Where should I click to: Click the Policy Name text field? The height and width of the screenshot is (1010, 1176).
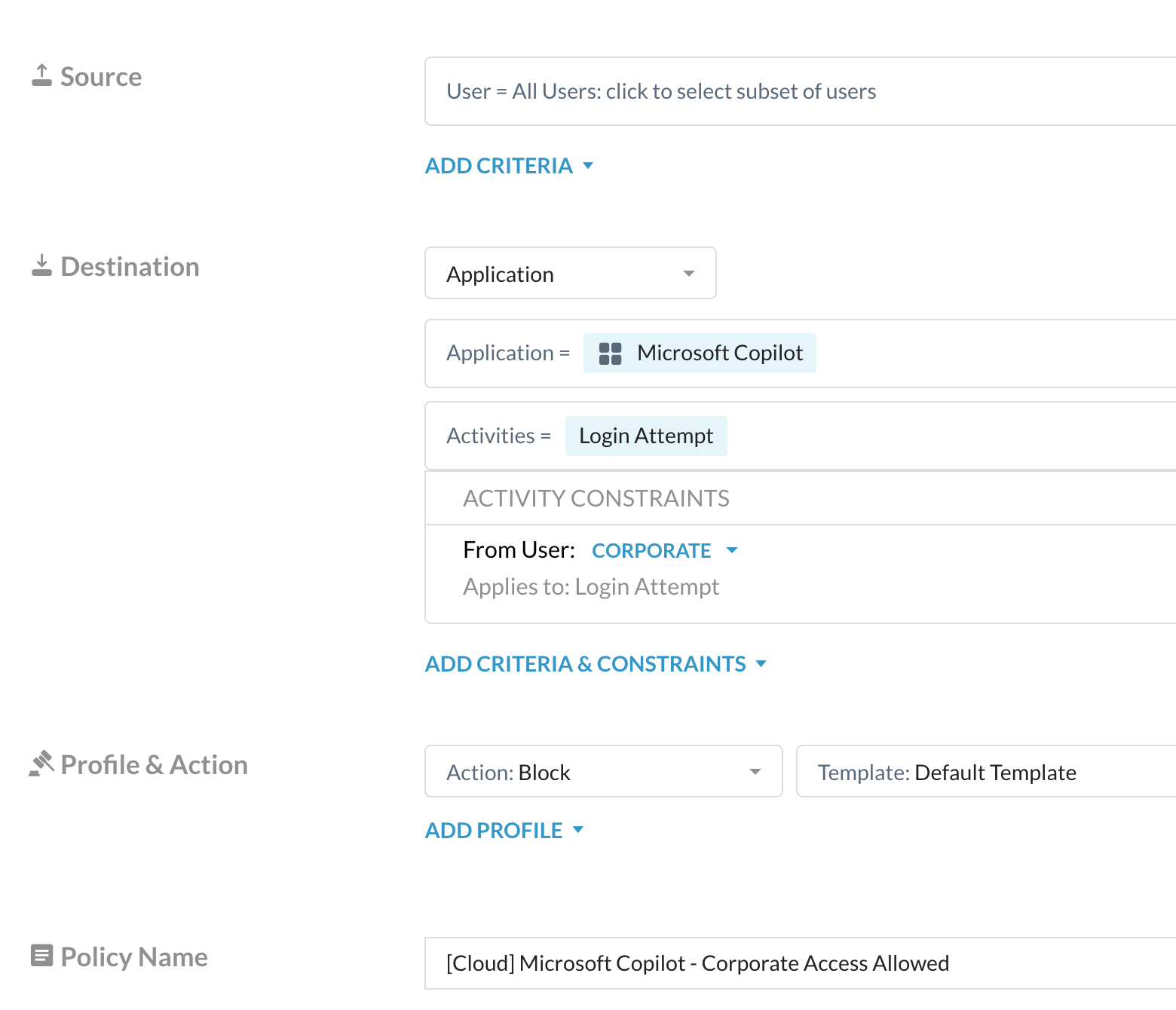(x=801, y=963)
